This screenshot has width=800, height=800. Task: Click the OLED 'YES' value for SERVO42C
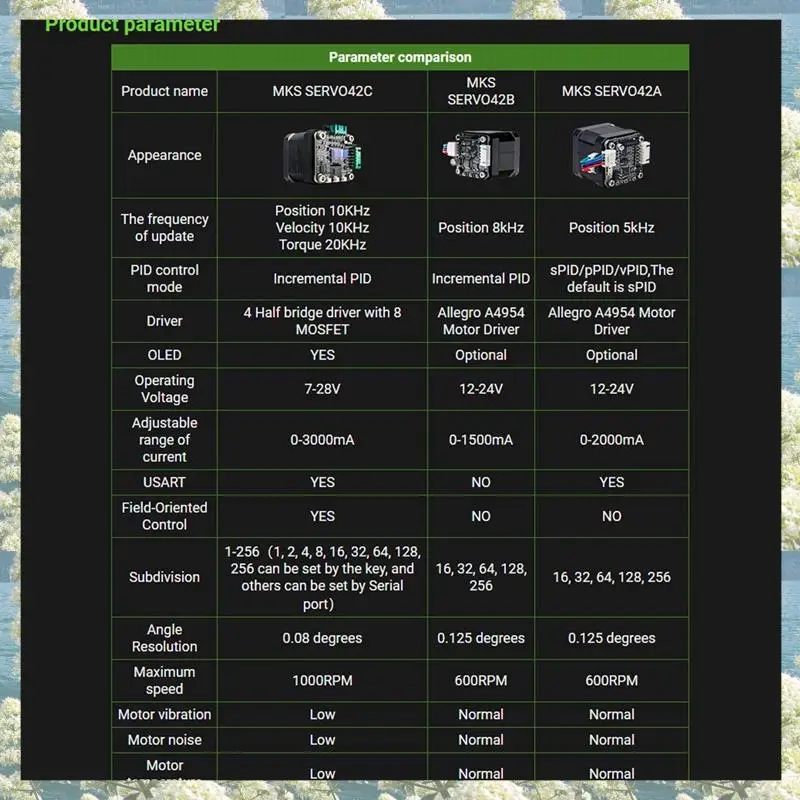click(322, 355)
